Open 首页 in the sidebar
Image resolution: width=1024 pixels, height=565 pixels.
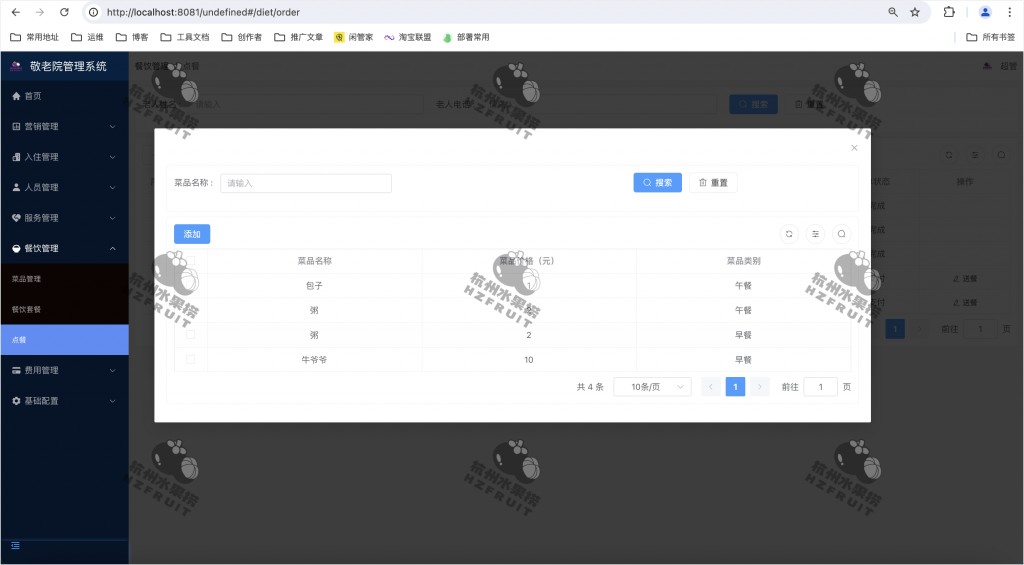[x=65, y=96]
